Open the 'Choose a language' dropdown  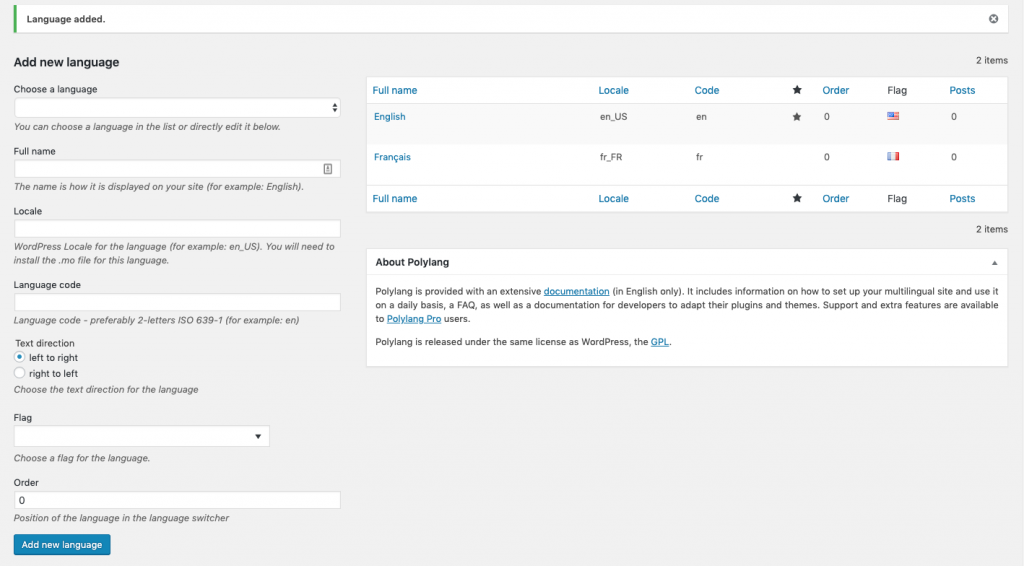[177, 108]
